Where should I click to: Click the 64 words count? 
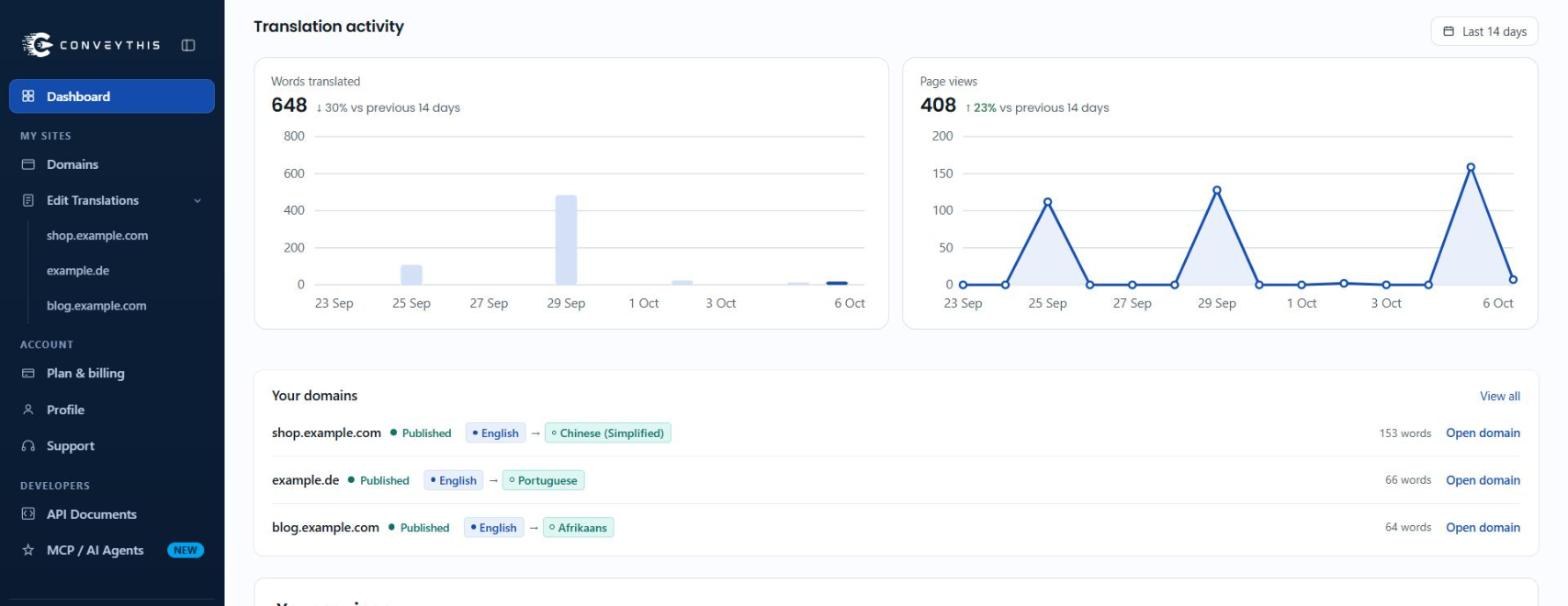click(1408, 527)
